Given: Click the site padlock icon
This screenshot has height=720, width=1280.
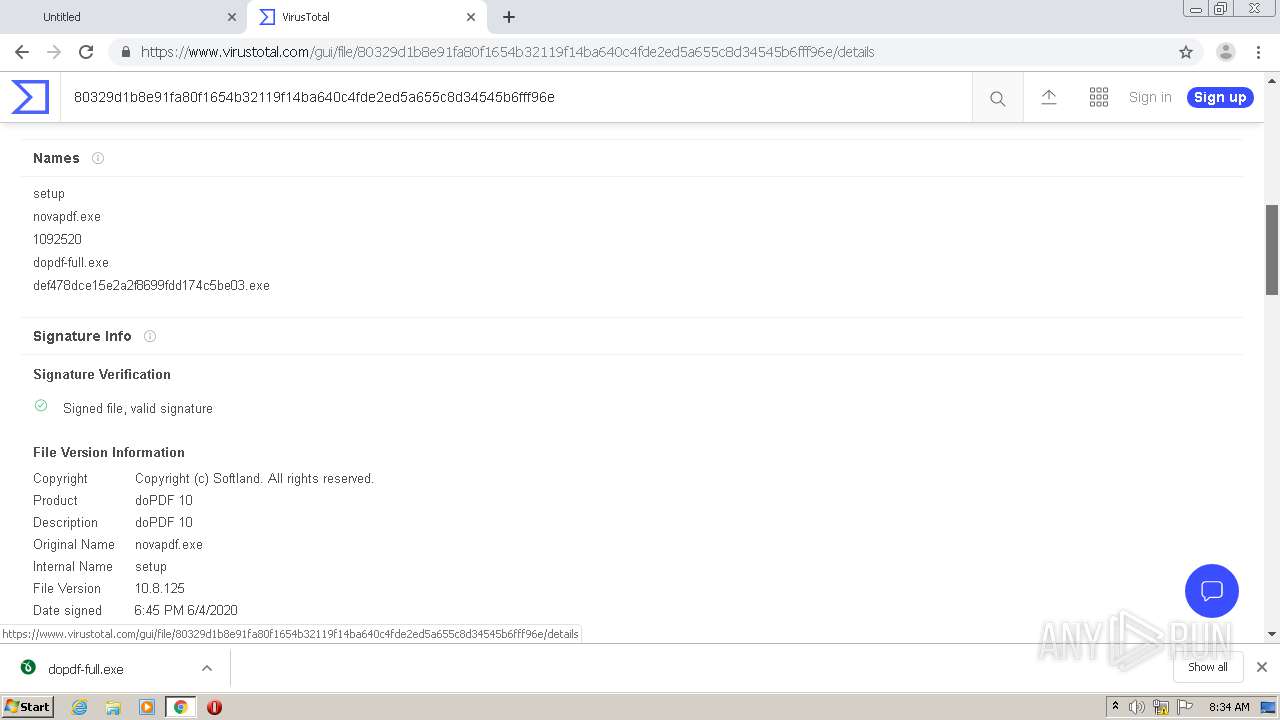Looking at the screenshot, I should coord(125,52).
